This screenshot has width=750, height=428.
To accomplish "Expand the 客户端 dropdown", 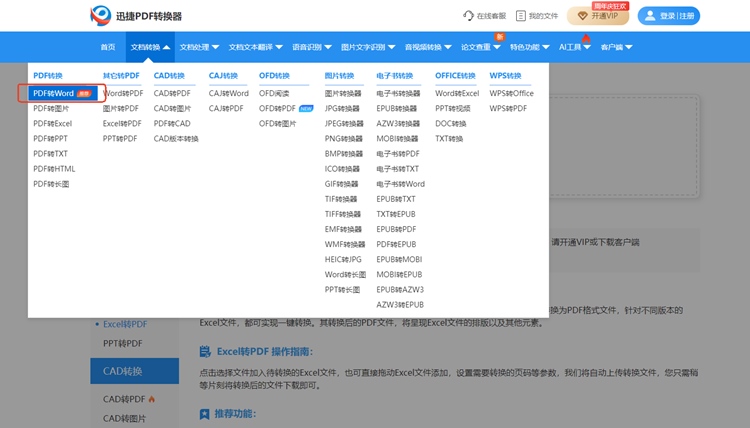I will pyautogui.click(x=617, y=47).
